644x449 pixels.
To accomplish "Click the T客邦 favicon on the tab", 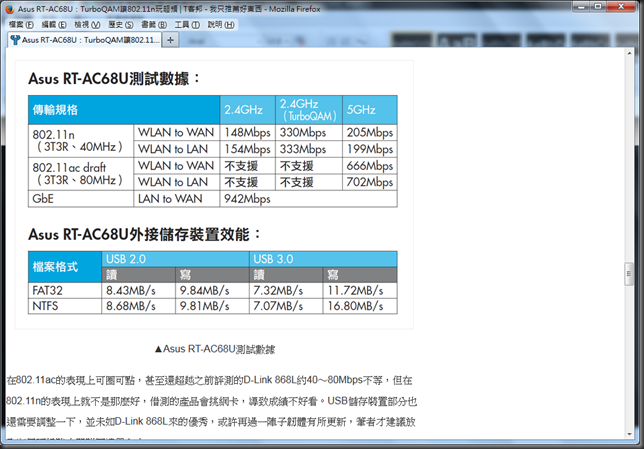I will [16, 40].
